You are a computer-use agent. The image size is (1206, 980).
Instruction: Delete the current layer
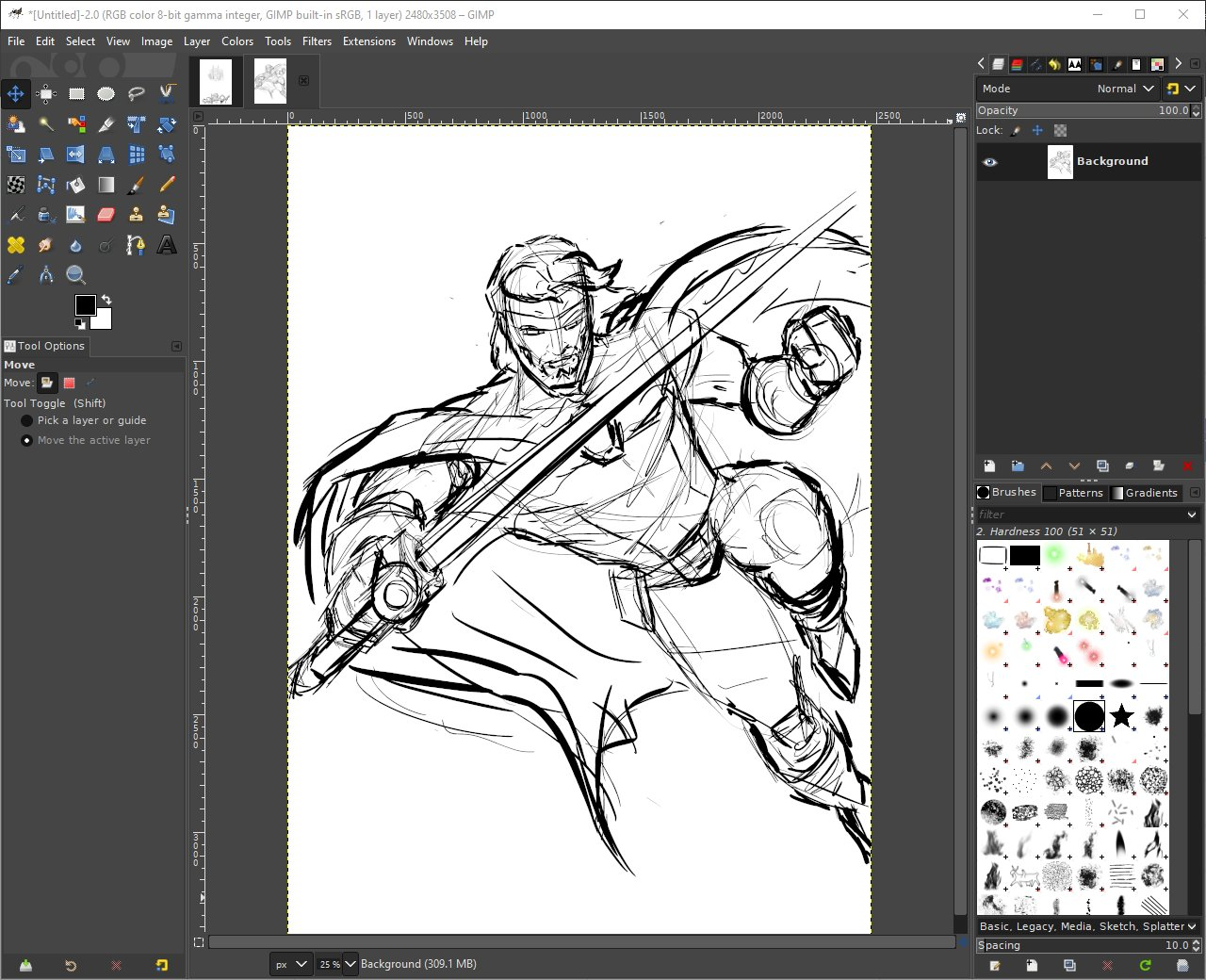pyautogui.click(x=1187, y=466)
